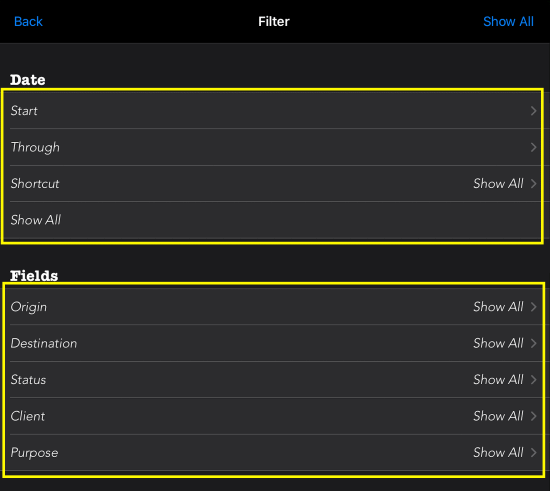
Task: Tap the chevron beside Shortcut's Show All
Action: coord(534,183)
